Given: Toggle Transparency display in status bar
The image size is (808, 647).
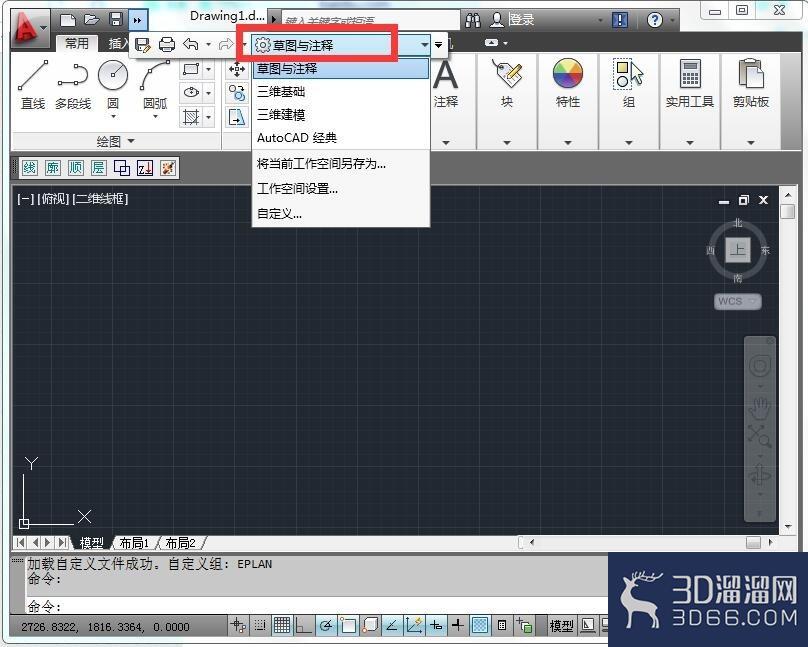Looking at the screenshot, I should pos(480,625).
